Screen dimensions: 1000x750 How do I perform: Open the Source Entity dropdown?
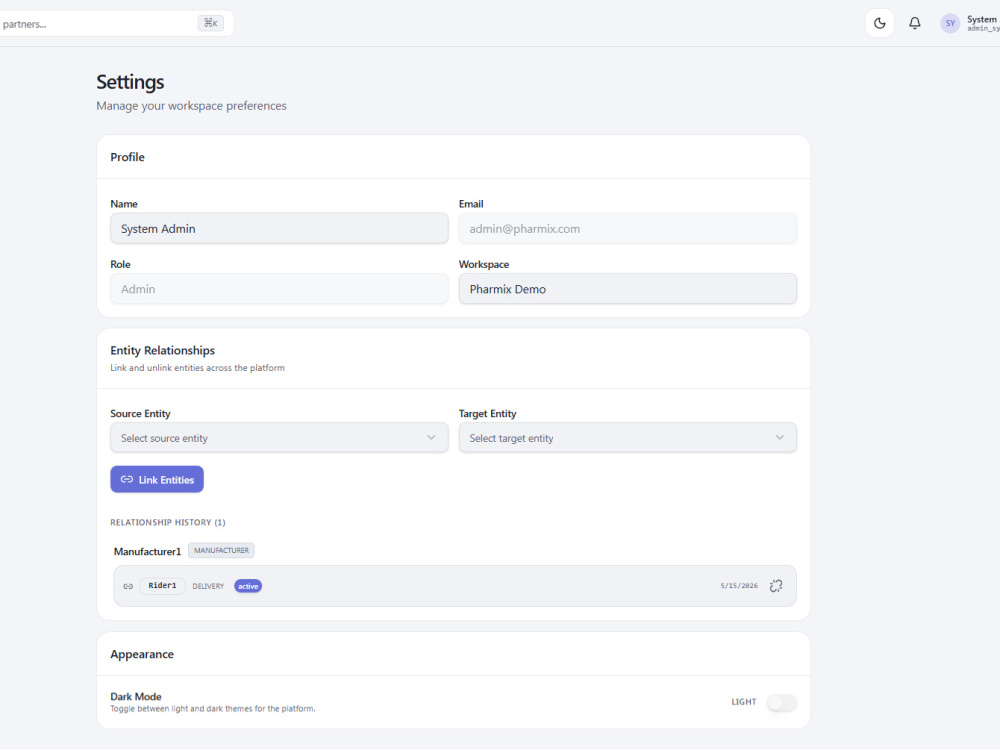279,438
